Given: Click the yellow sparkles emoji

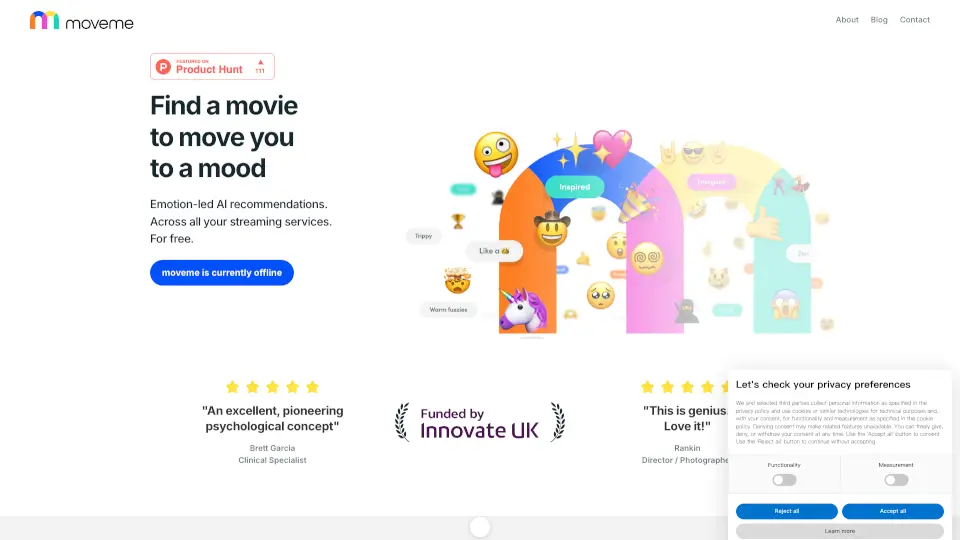Looking at the screenshot, I should (x=570, y=151).
